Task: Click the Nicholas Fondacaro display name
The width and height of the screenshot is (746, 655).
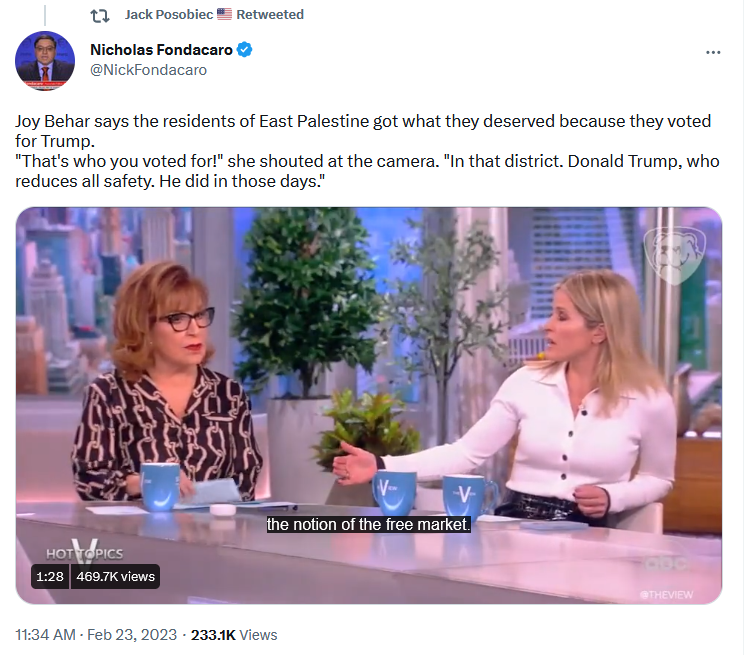Action: click(x=161, y=49)
